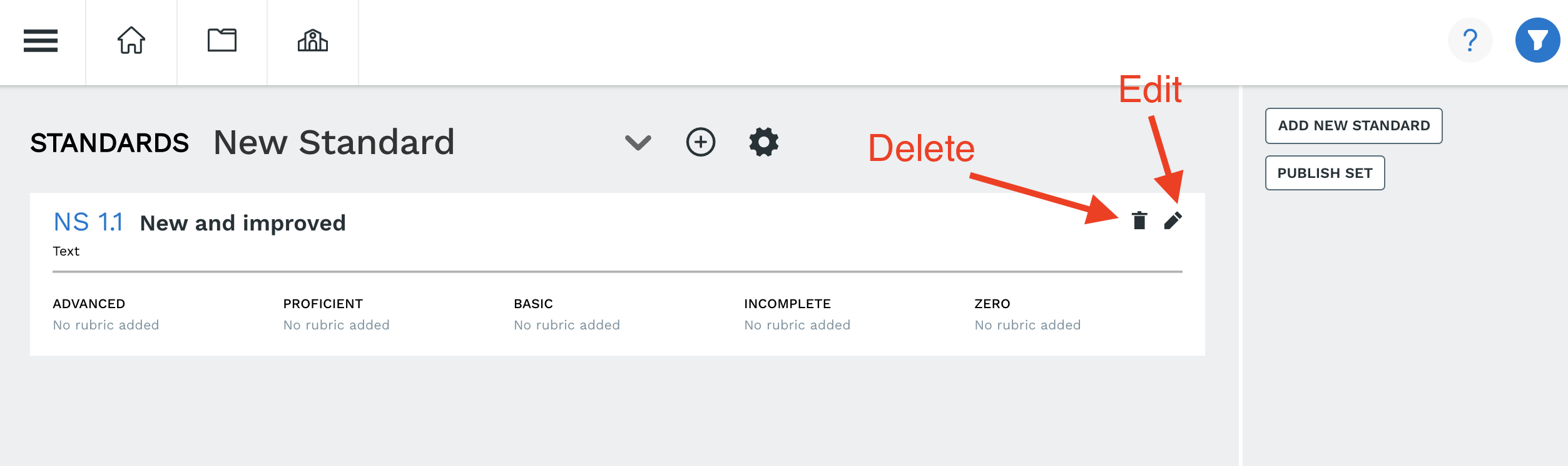Select the New Standard set title

point(334,142)
